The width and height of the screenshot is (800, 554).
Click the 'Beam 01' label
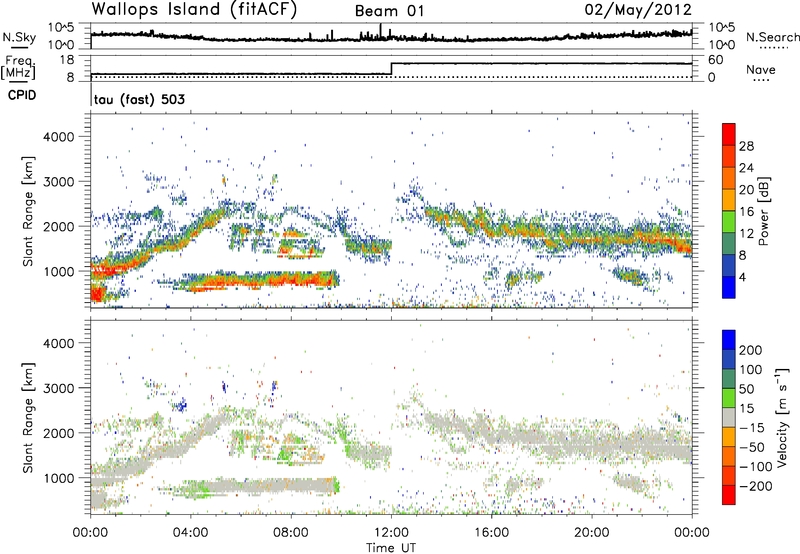pos(390,11)
